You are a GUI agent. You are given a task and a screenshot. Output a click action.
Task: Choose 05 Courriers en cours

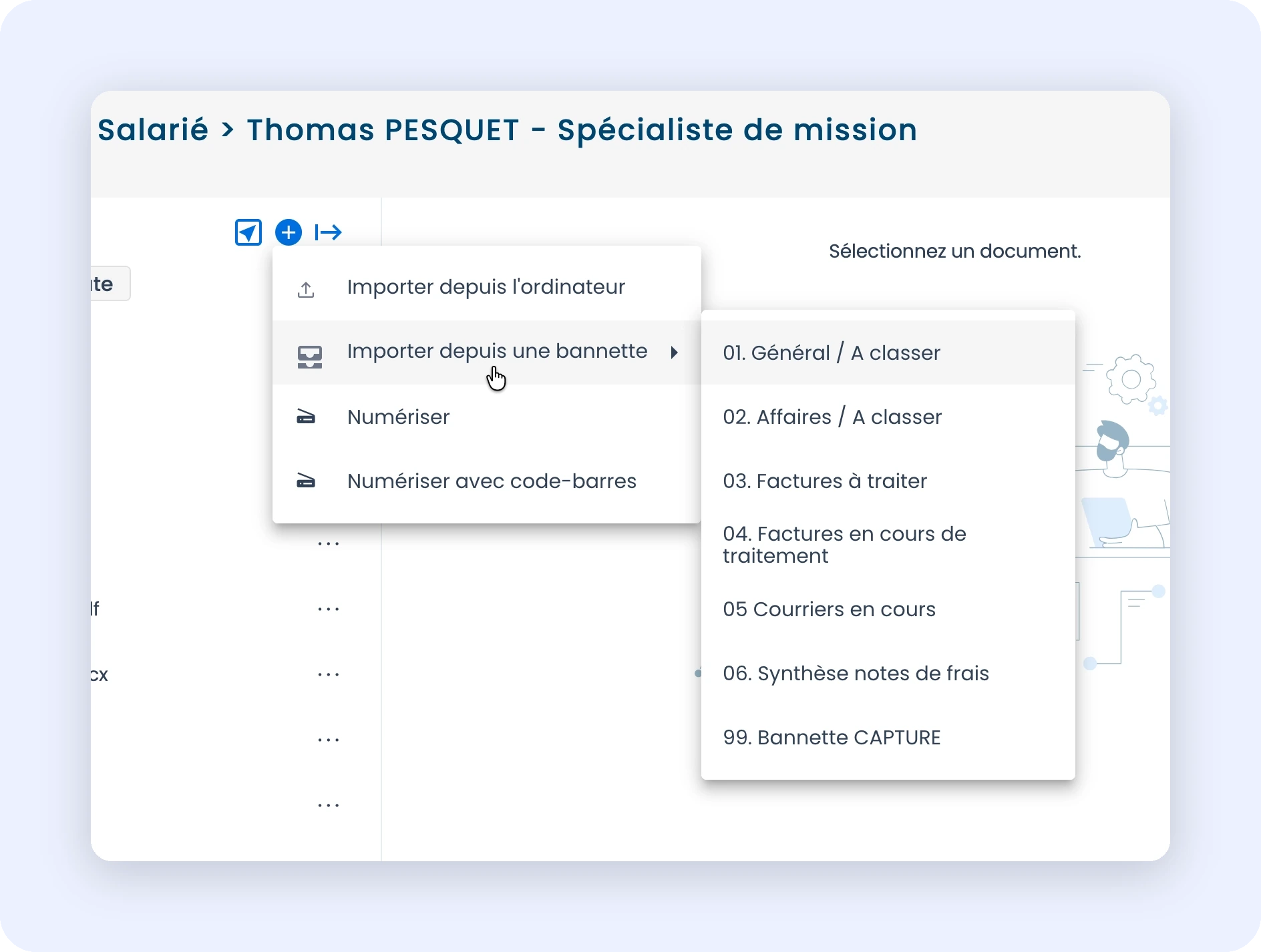(888, 609)
